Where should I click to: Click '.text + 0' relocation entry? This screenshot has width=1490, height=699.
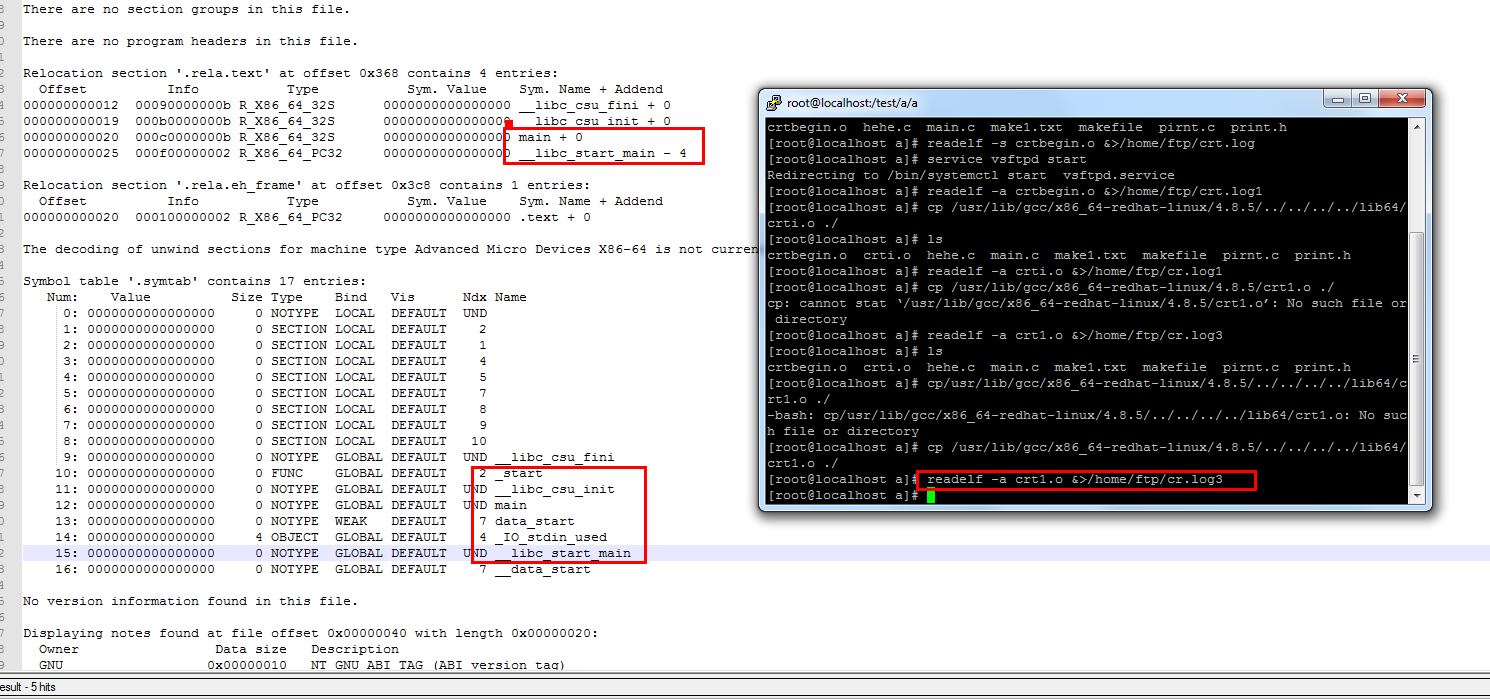coord(555,217)
